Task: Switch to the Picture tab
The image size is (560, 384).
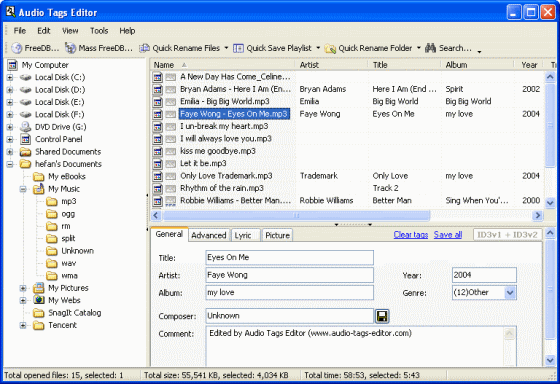Action: tap(277, 235)
